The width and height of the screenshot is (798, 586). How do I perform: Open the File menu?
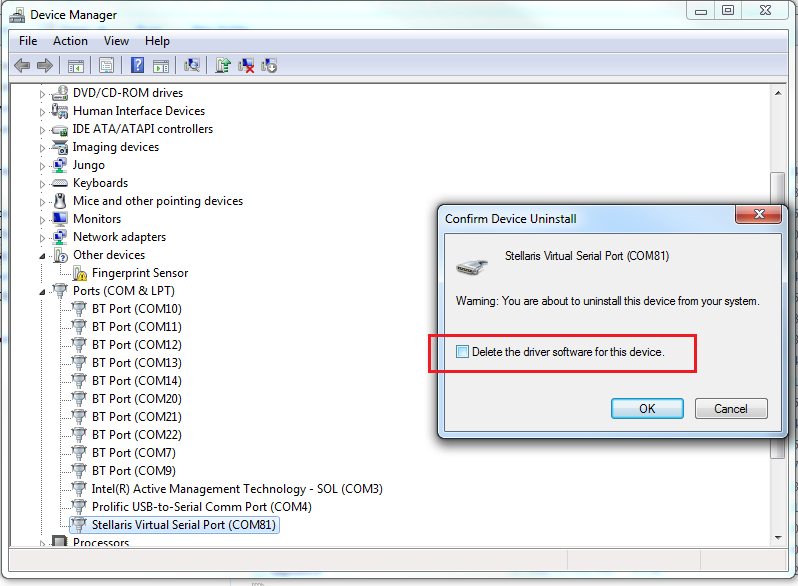(x=28, y=41)
